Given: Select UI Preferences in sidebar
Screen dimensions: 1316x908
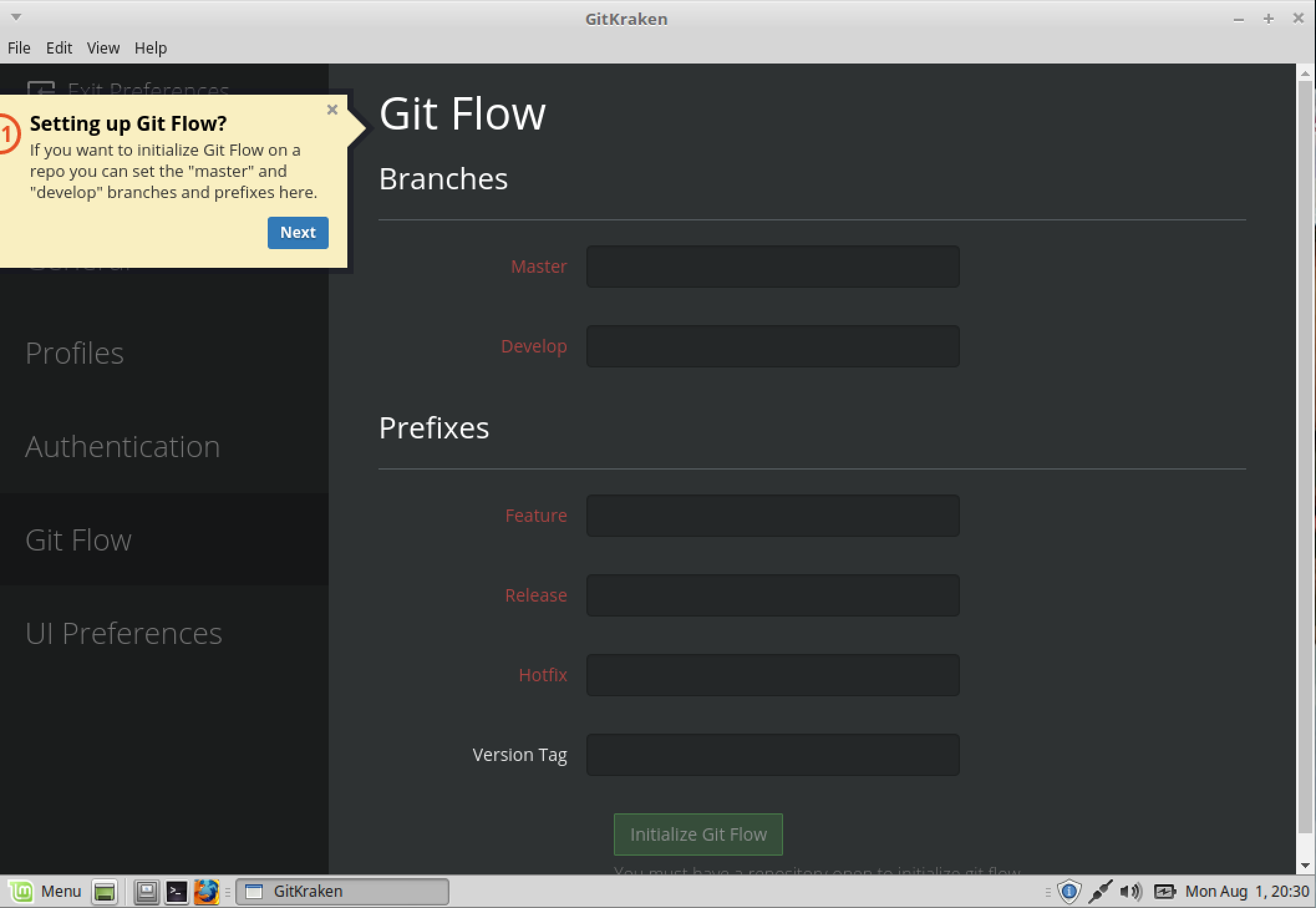Looking at the screenshot, I should tap(123, 633).
